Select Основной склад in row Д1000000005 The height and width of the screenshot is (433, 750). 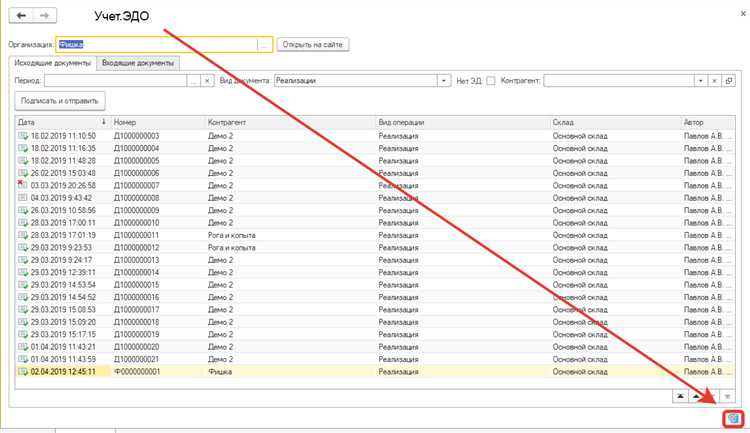click(x=580, y=161)
